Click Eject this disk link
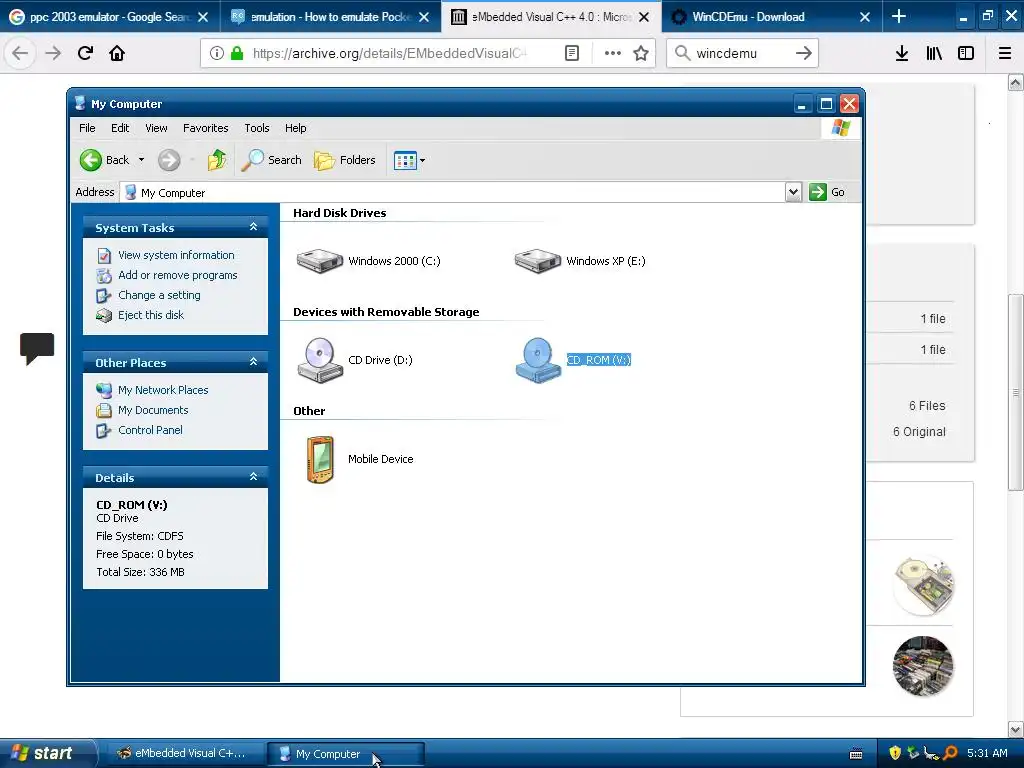The width and height of the screenshot is (1024, 768). click(151, 315)
